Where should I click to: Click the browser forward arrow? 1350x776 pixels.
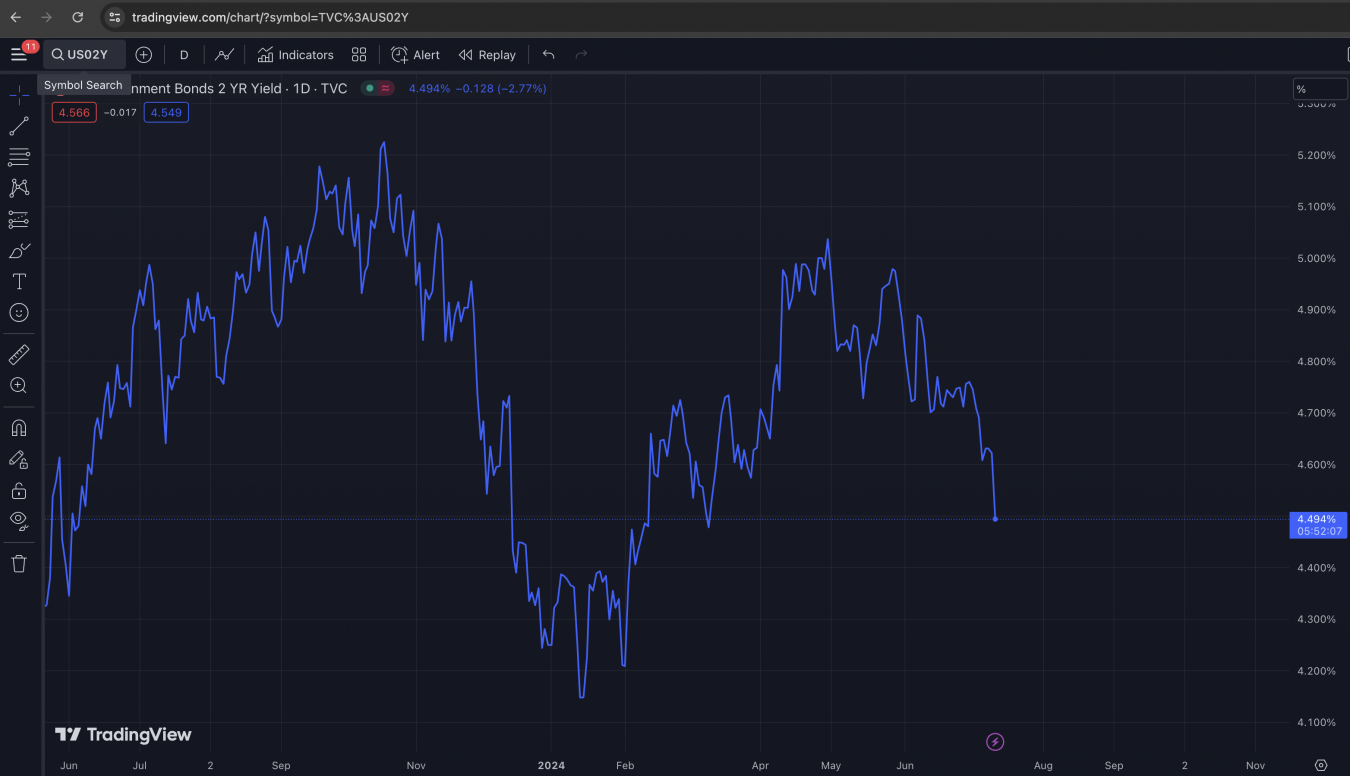pos(46,17)
